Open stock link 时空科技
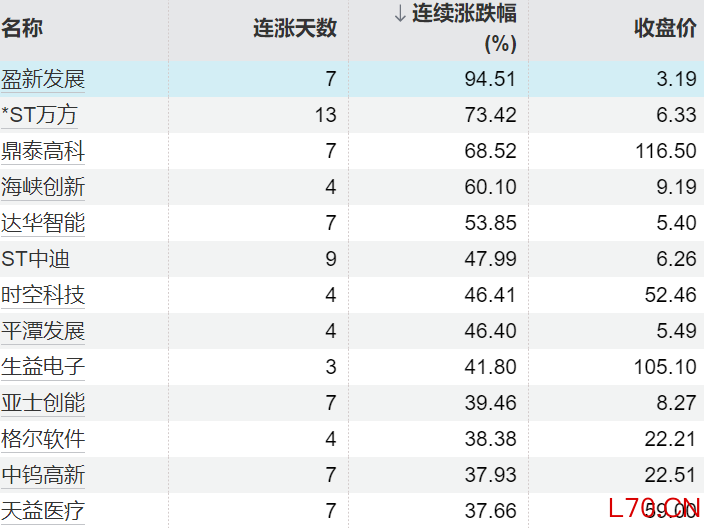The image size is (704, 528). coord(43,295)
